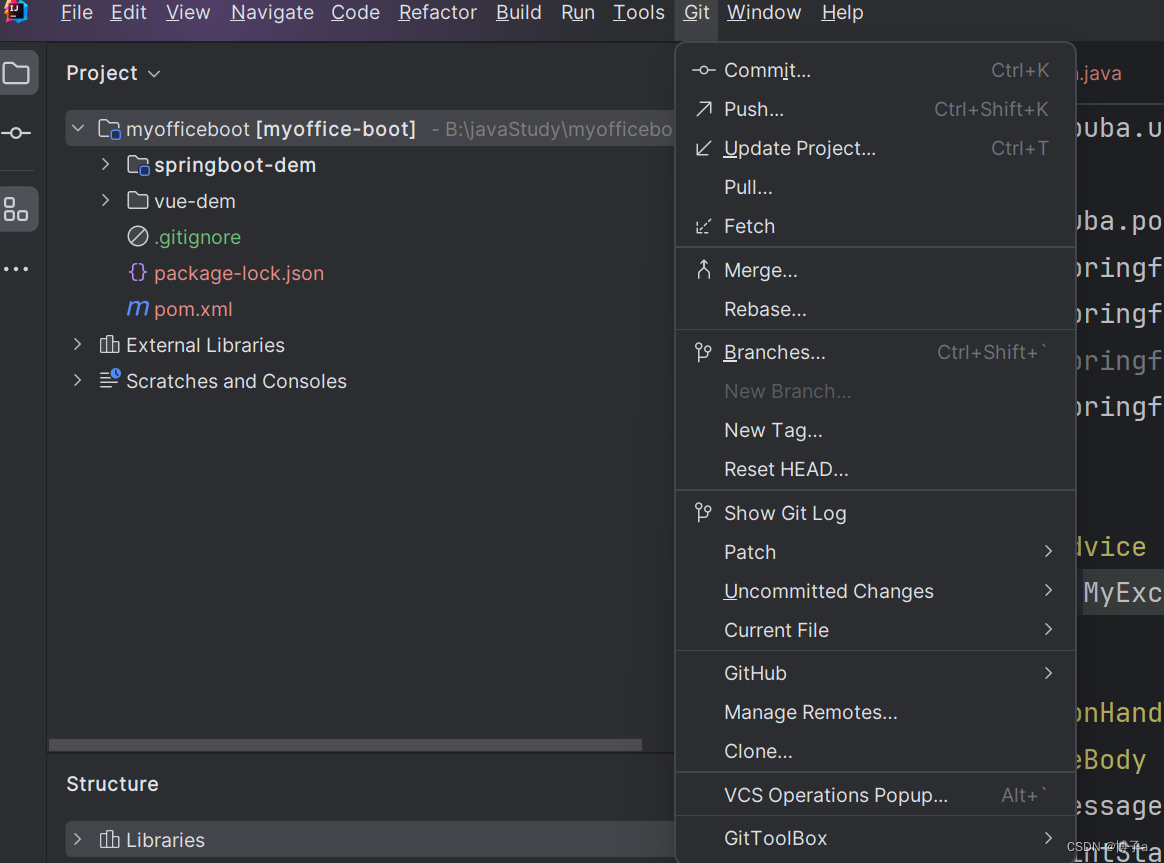Open the Uncommitted Changes submenu arrow

tap(1048, 591)
